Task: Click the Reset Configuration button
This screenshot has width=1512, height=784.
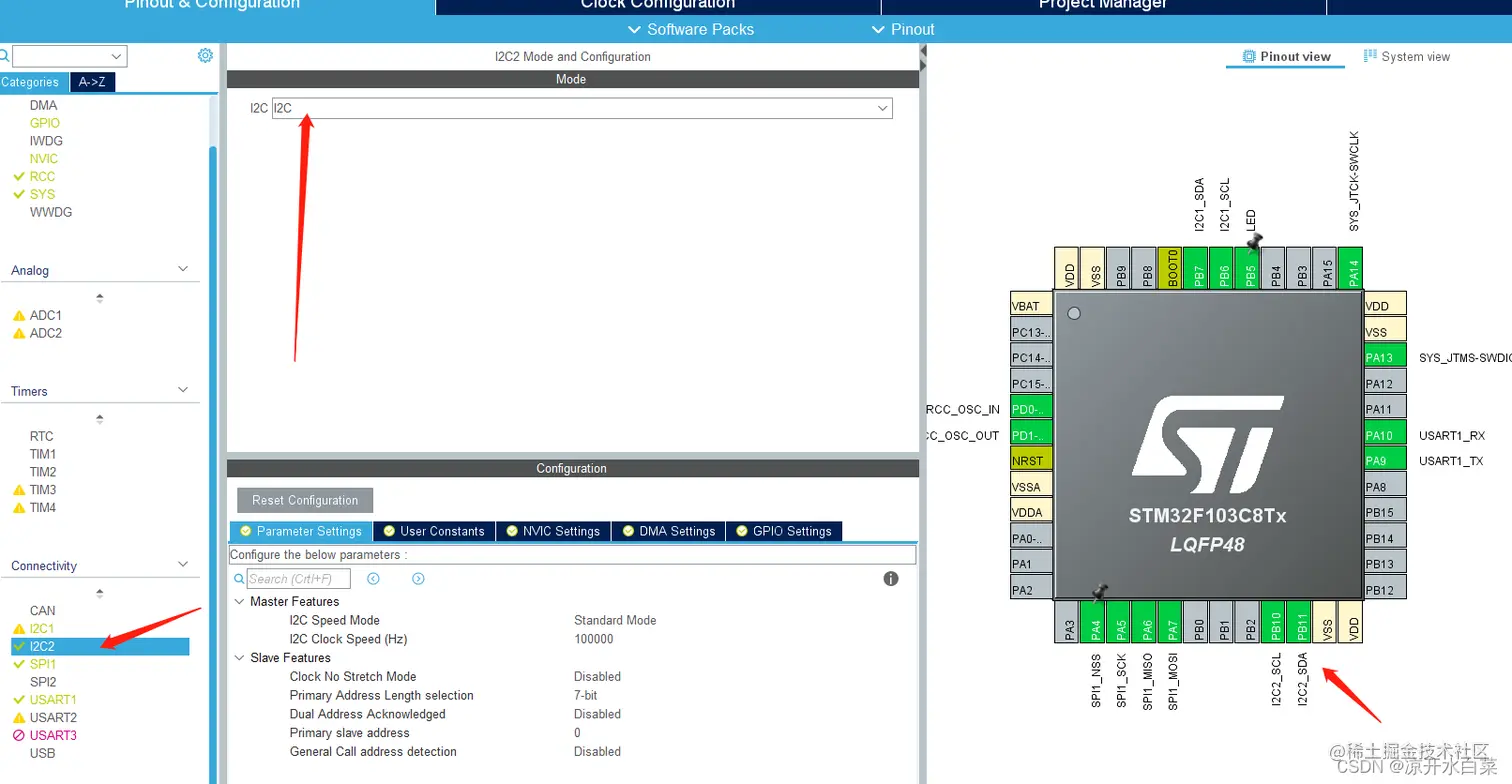Action: coord(305,500)
